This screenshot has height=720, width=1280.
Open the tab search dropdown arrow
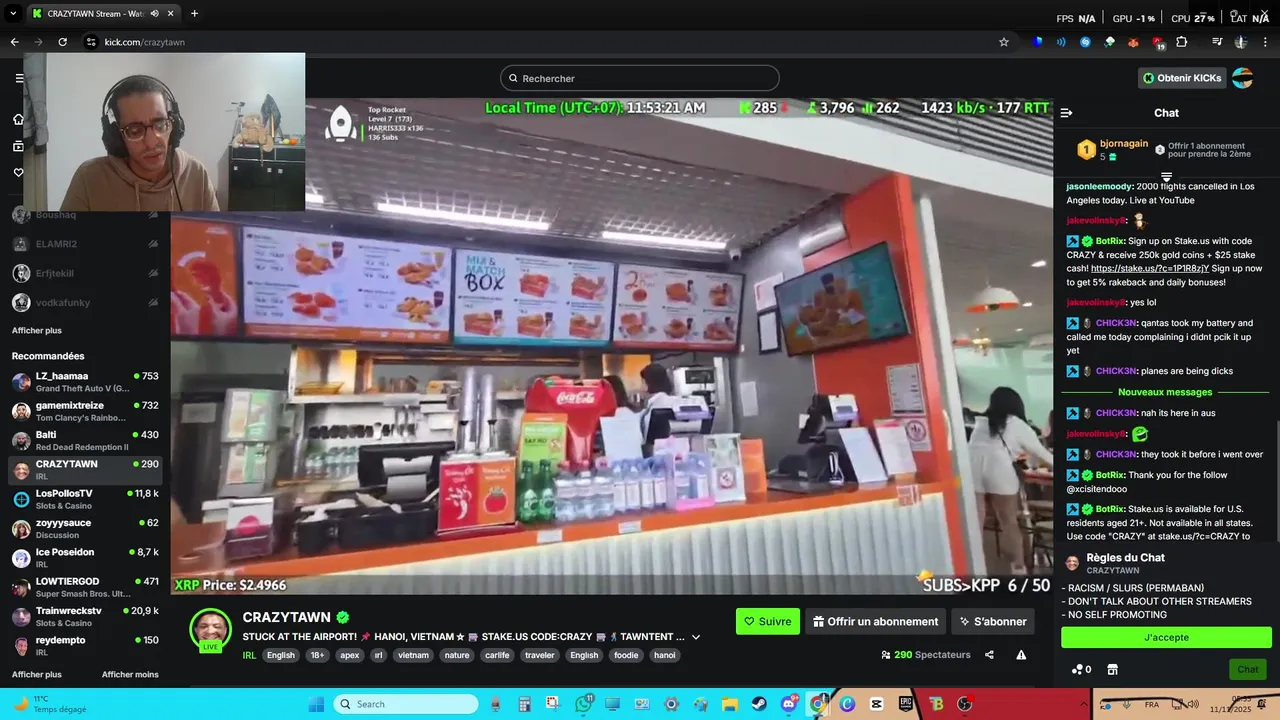[14, 13]
